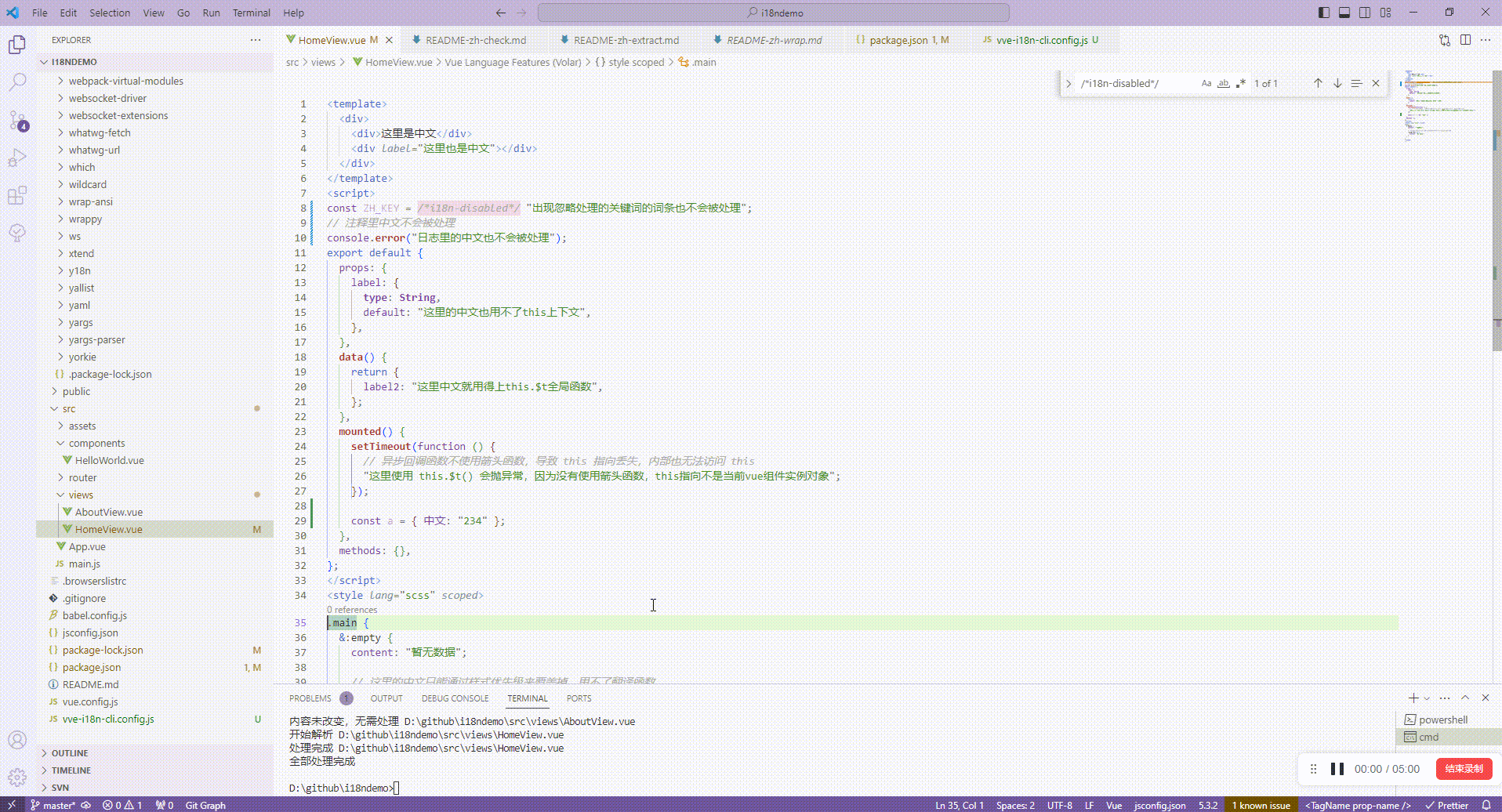The height and width of the screenshot is (812, 1502).
Task: Click the master branch status item
Action: (53, 805)
